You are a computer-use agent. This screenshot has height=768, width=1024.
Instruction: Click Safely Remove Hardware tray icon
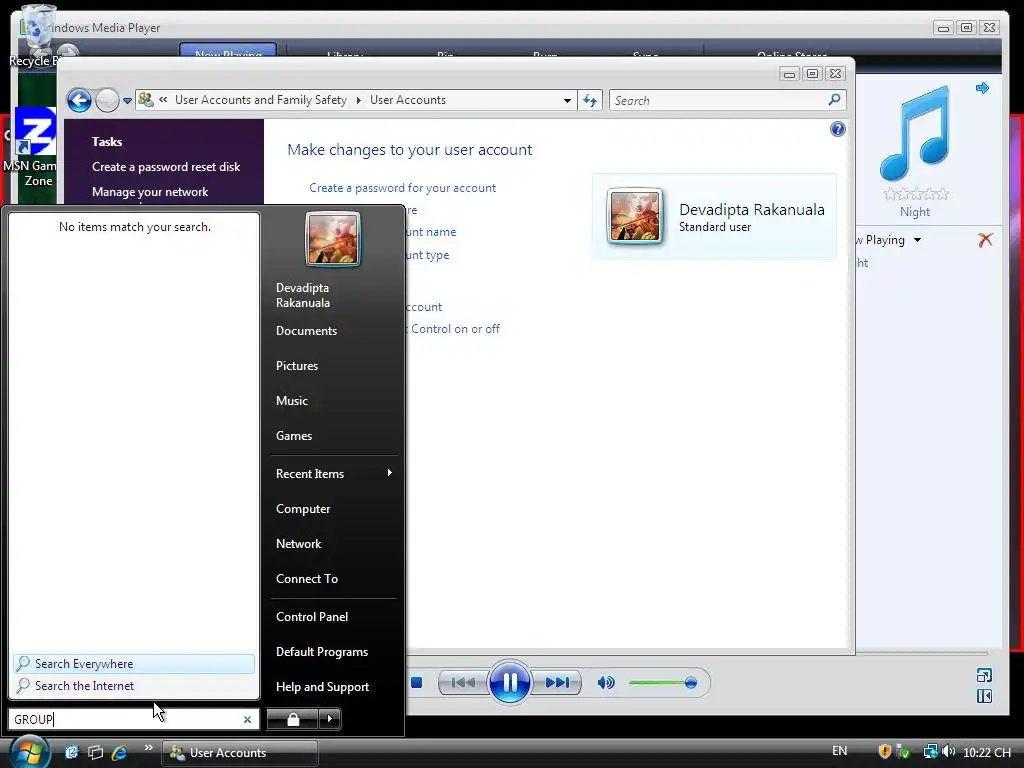point(903,752)
